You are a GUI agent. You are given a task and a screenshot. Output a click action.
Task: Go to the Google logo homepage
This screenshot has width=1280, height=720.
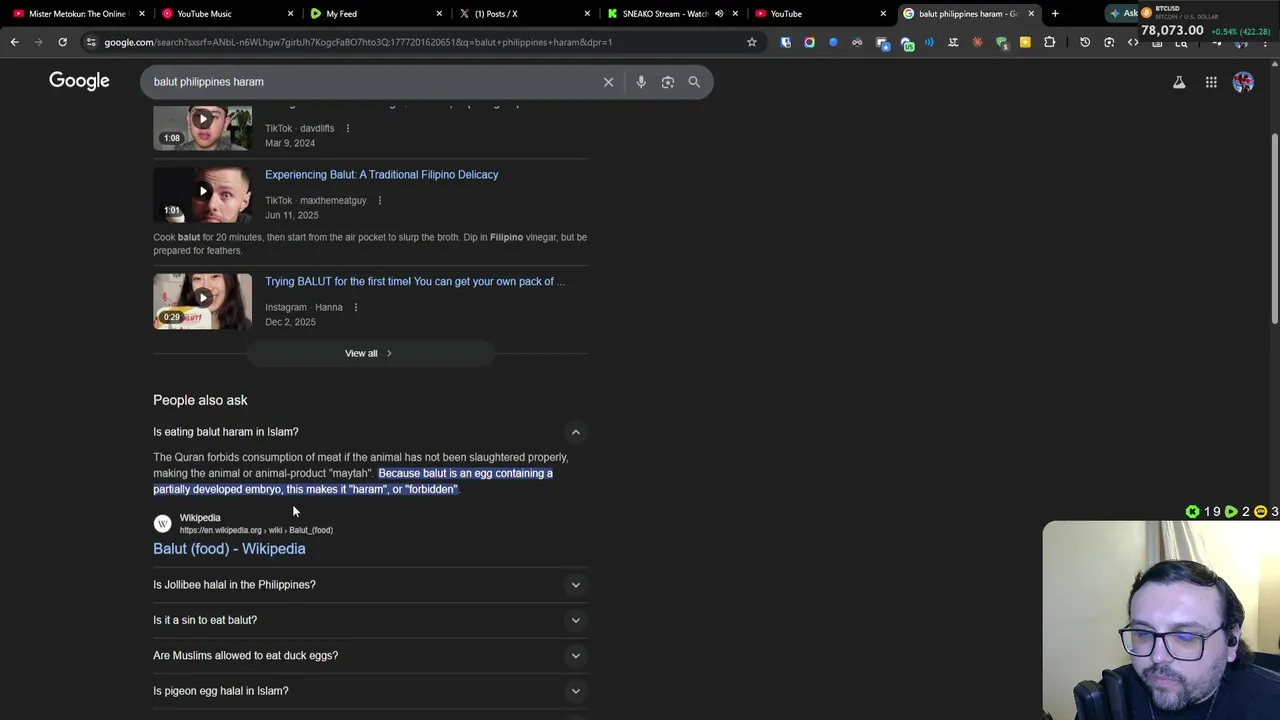pos(79,81)
